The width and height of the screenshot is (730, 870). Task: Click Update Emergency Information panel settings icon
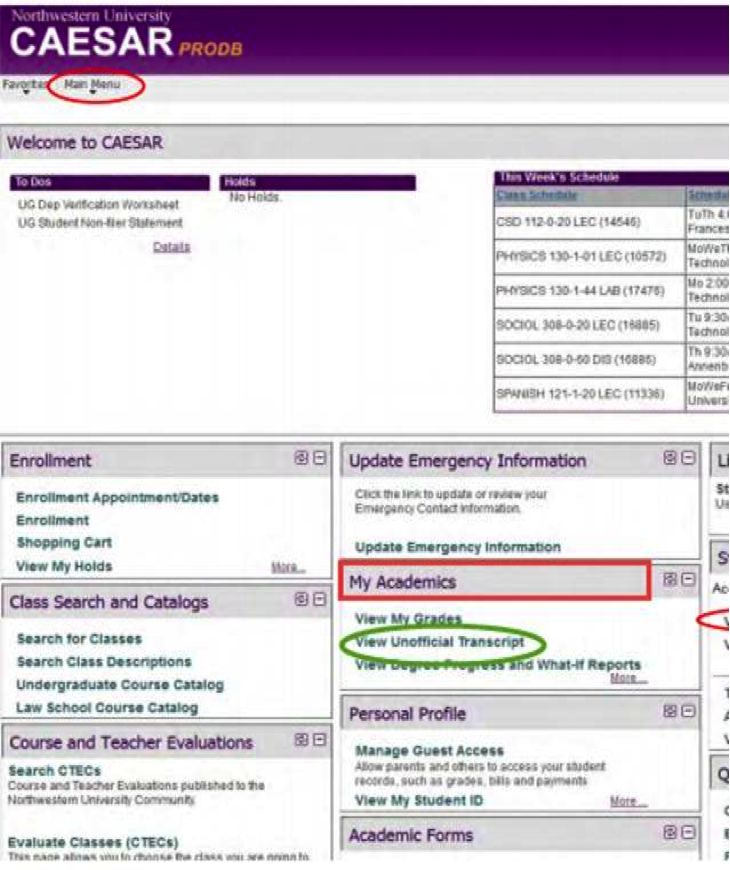click(670, 458)
